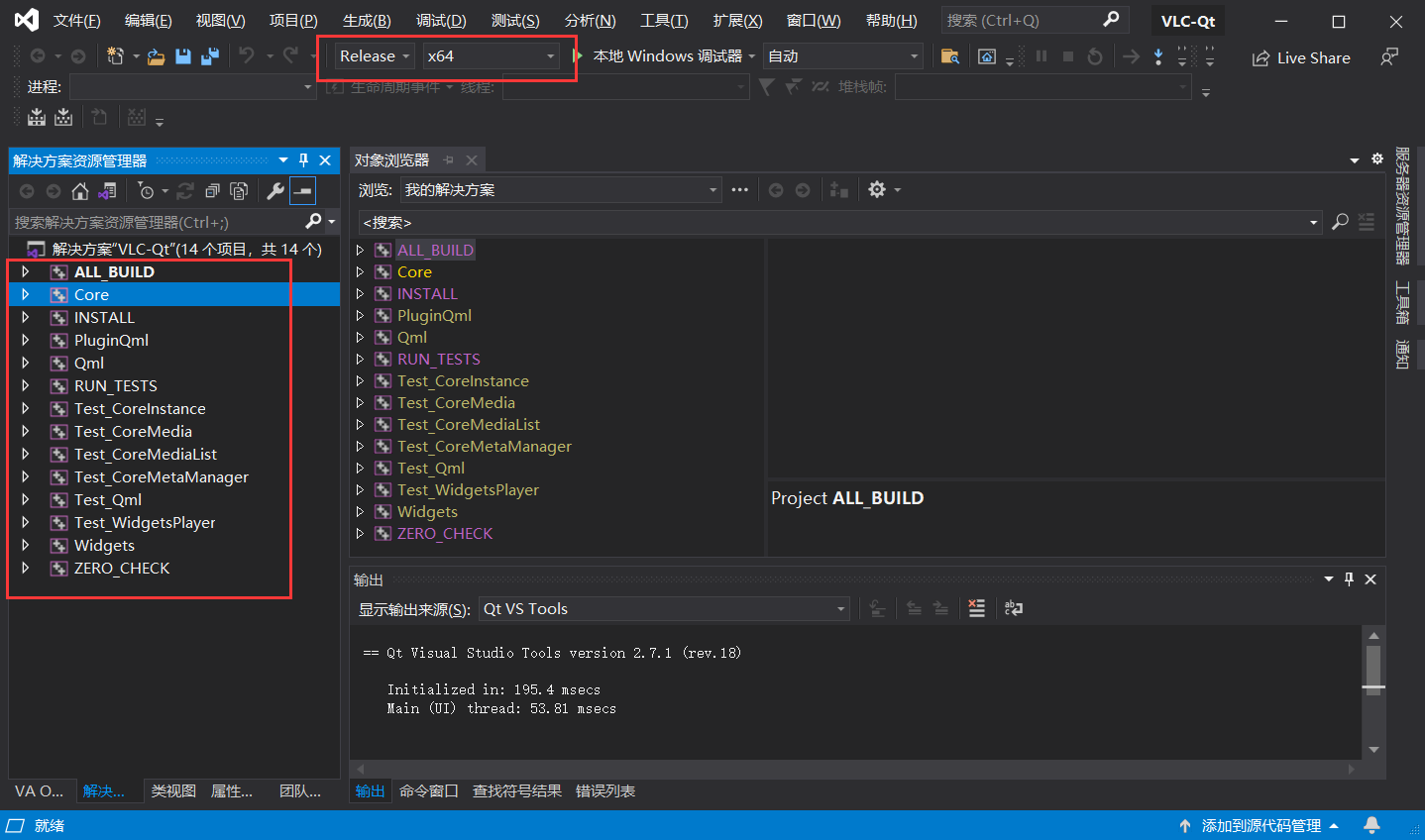The height and width of the screenshot is (840, 1425).
Task: Click the Solution Explorer home icon
Action: 79,191
